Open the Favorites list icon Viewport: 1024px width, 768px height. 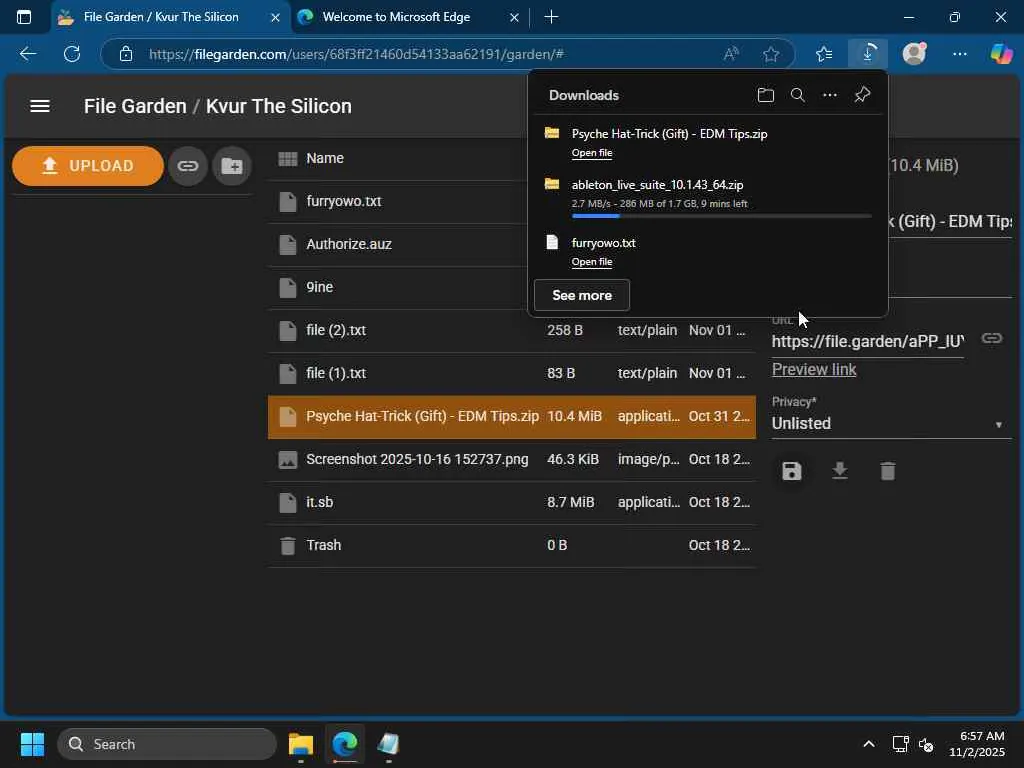(824, 54)
